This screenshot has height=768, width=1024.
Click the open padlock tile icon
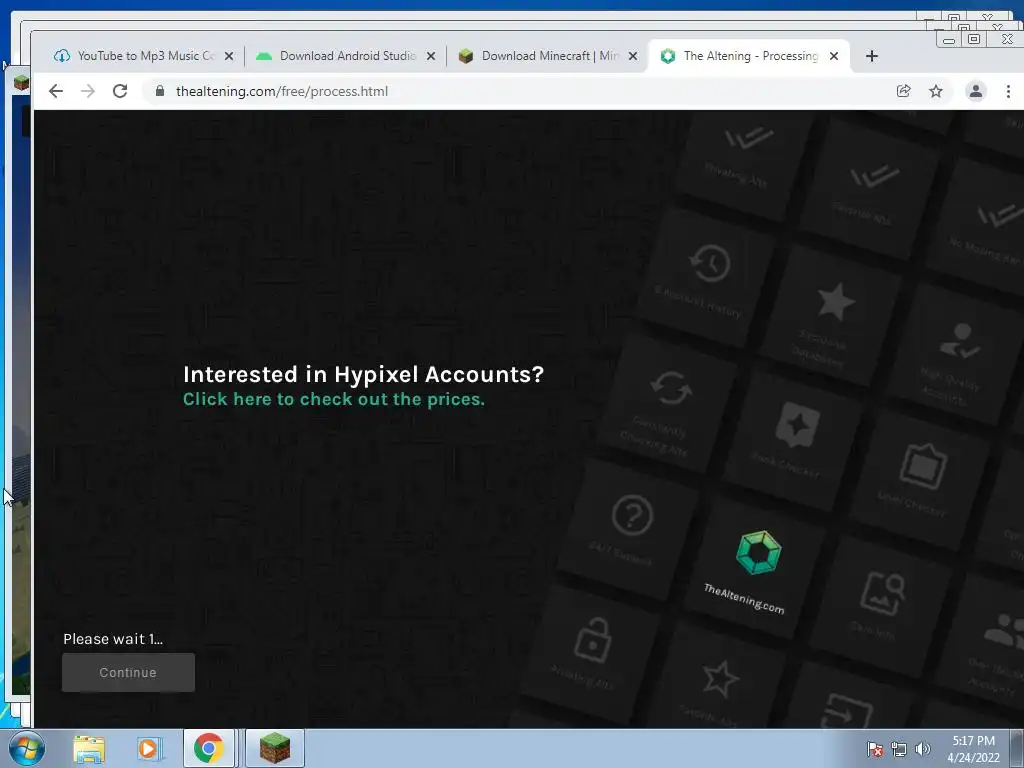click(592, 641)
